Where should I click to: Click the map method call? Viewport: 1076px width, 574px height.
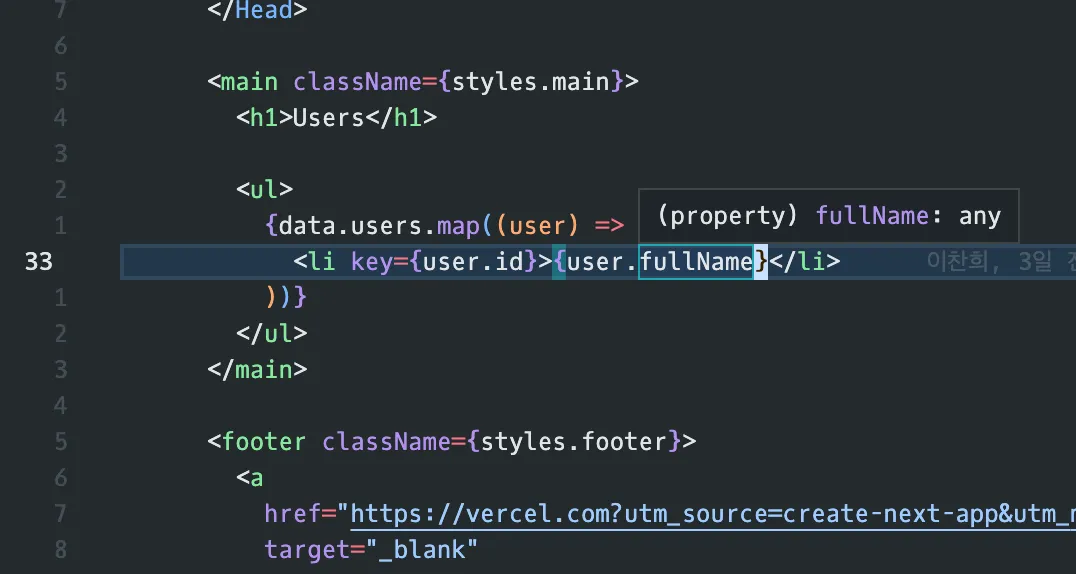(458, 226)
